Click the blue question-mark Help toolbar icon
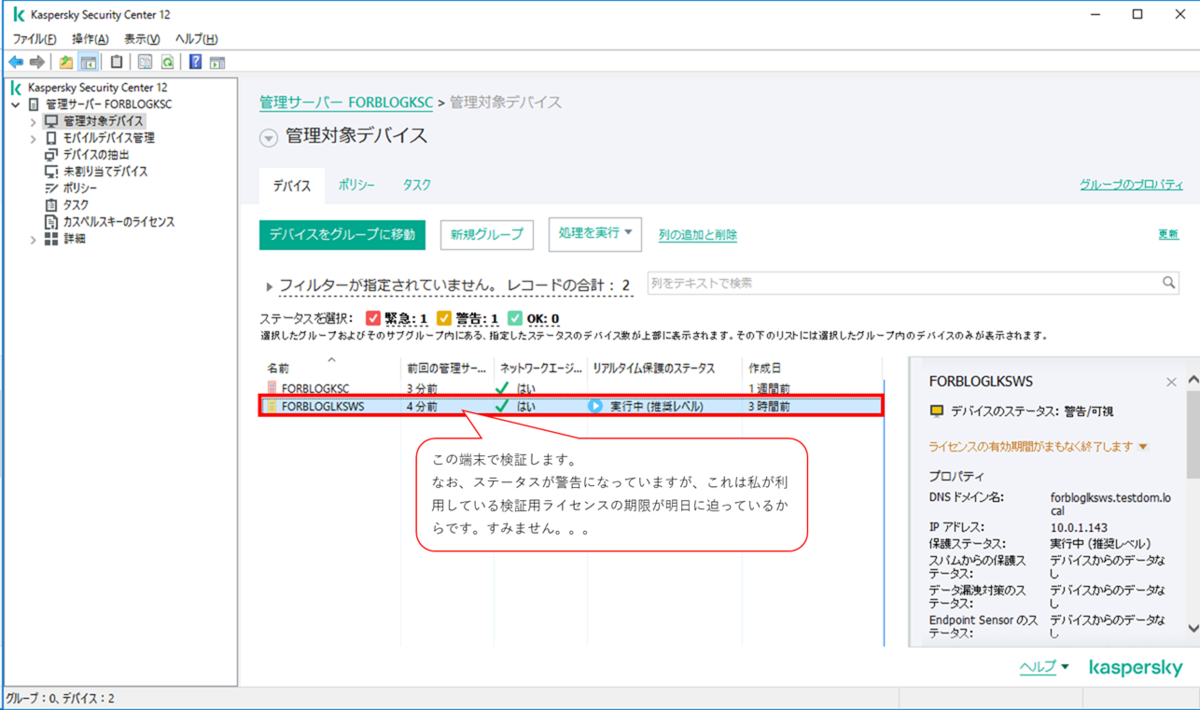The image size is (1200, 710). pyautogui.click(x=195, y=61)
